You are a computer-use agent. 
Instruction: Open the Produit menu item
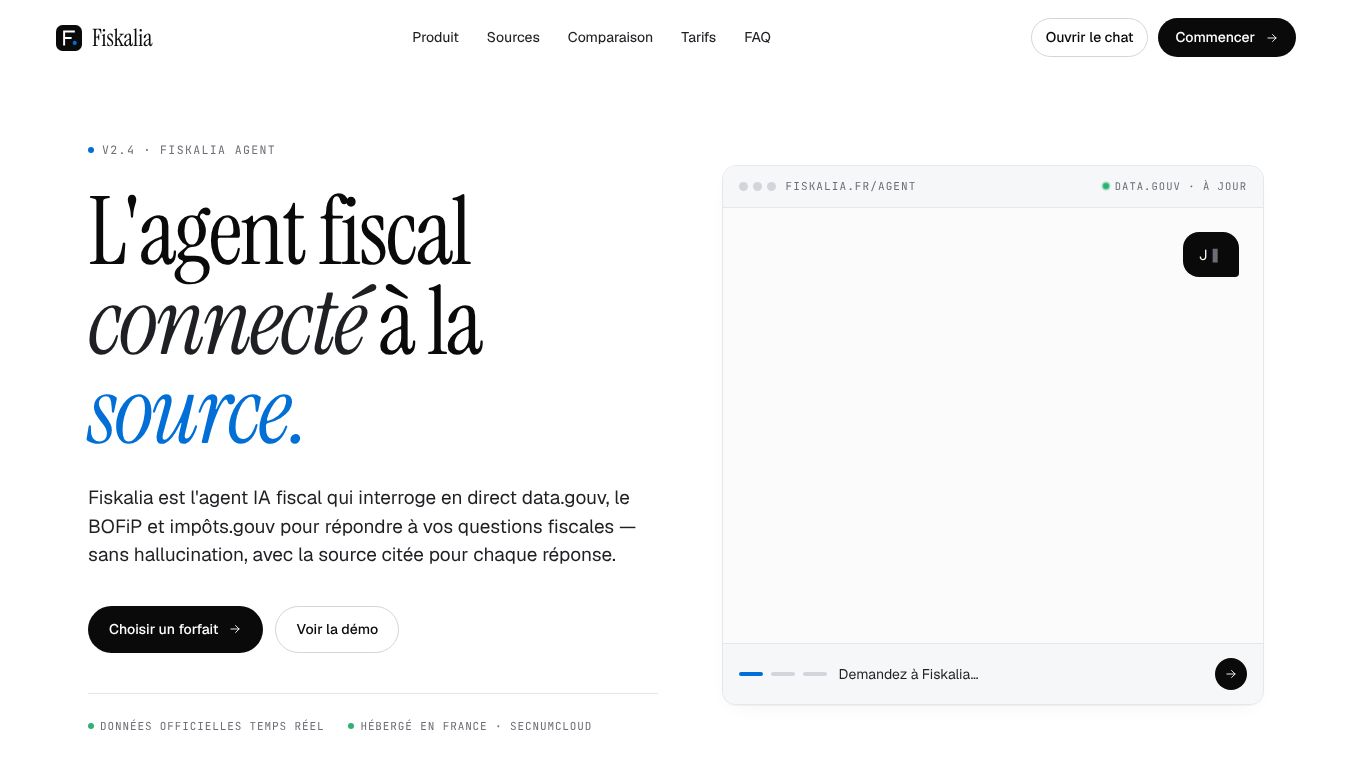point(435,37)
